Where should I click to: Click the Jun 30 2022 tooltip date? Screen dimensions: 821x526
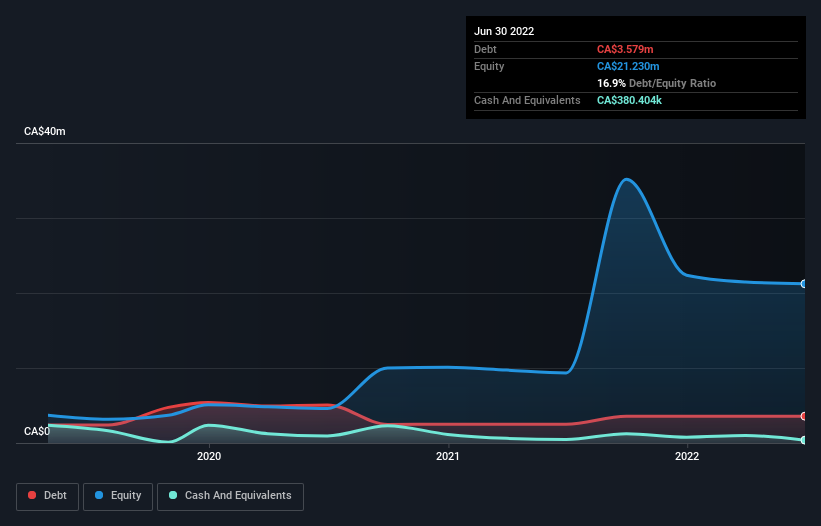(504, 31)
